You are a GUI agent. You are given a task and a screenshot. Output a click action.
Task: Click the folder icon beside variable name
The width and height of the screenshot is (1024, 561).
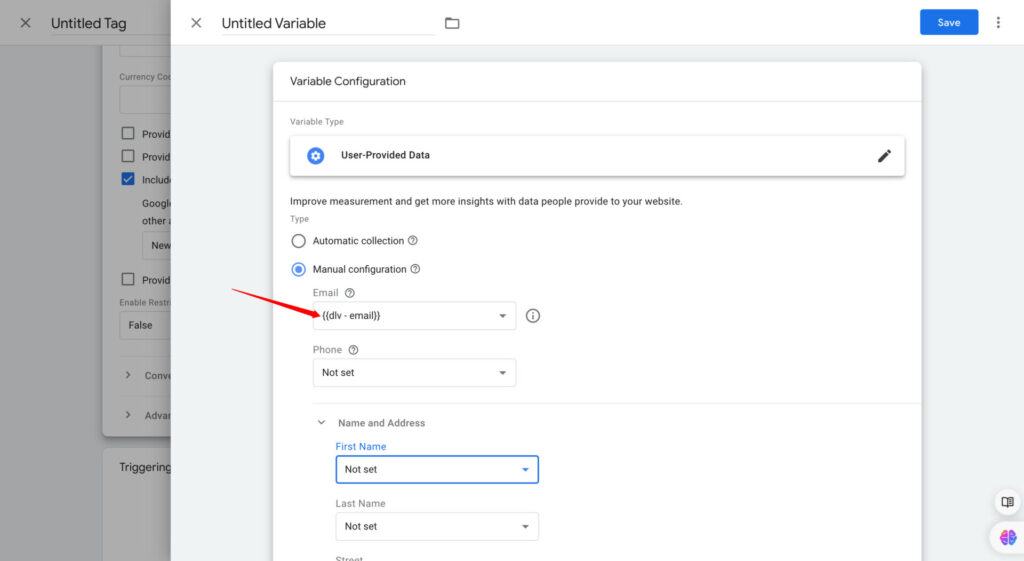(452, 23)
